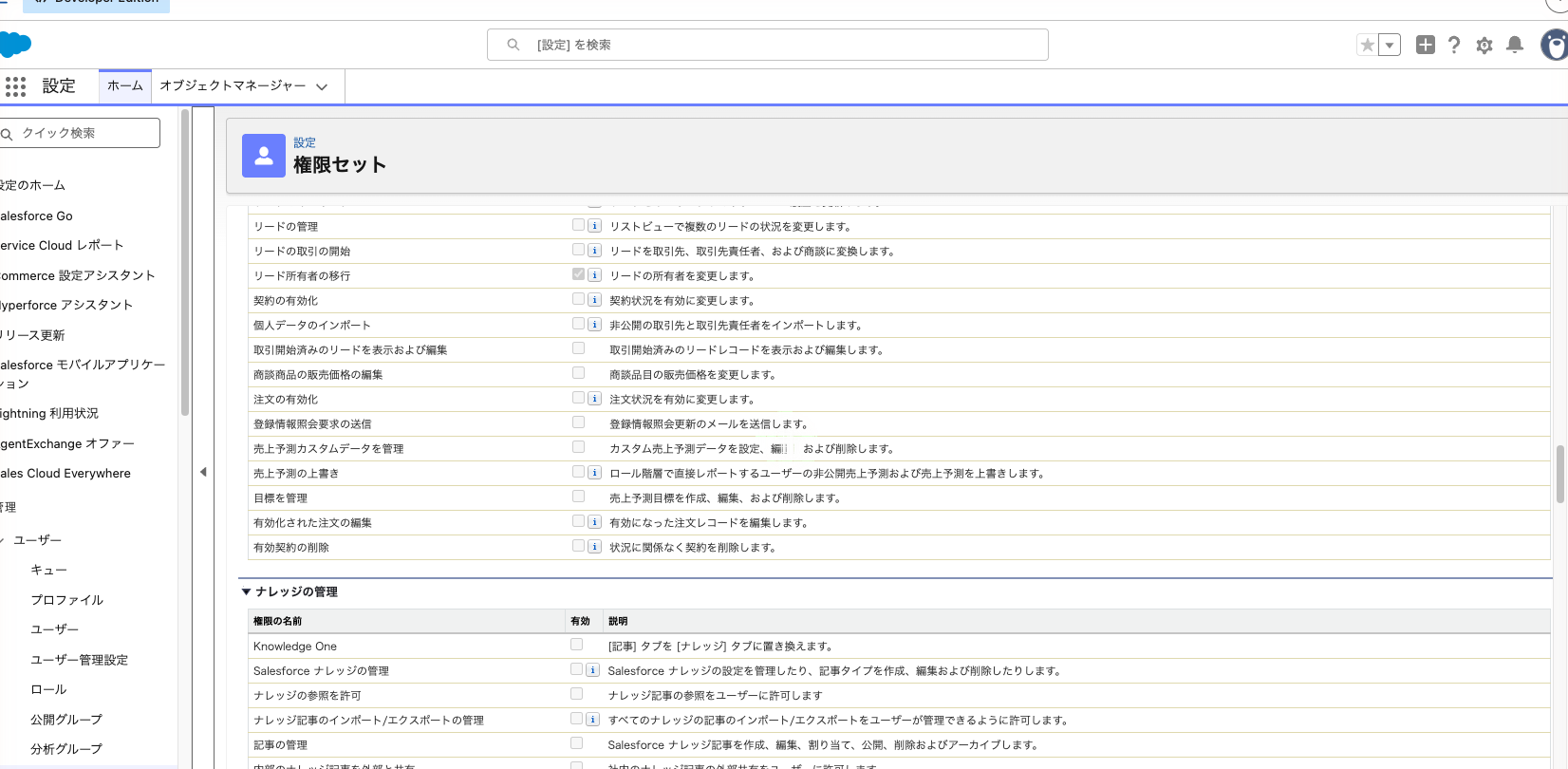Enable Knowledge One checkbox
This screenshot has height=769, width=1568.
tap(576, 645)
